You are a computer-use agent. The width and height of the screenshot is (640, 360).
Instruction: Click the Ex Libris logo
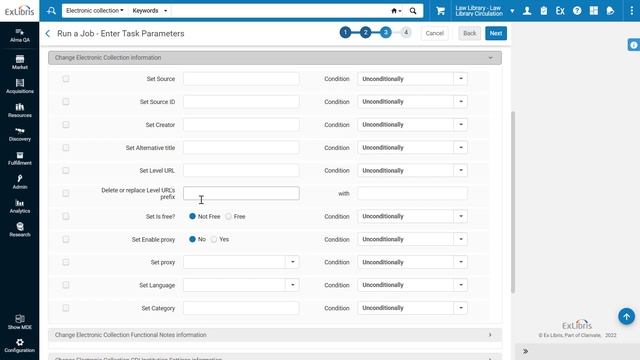click(20, 11)
